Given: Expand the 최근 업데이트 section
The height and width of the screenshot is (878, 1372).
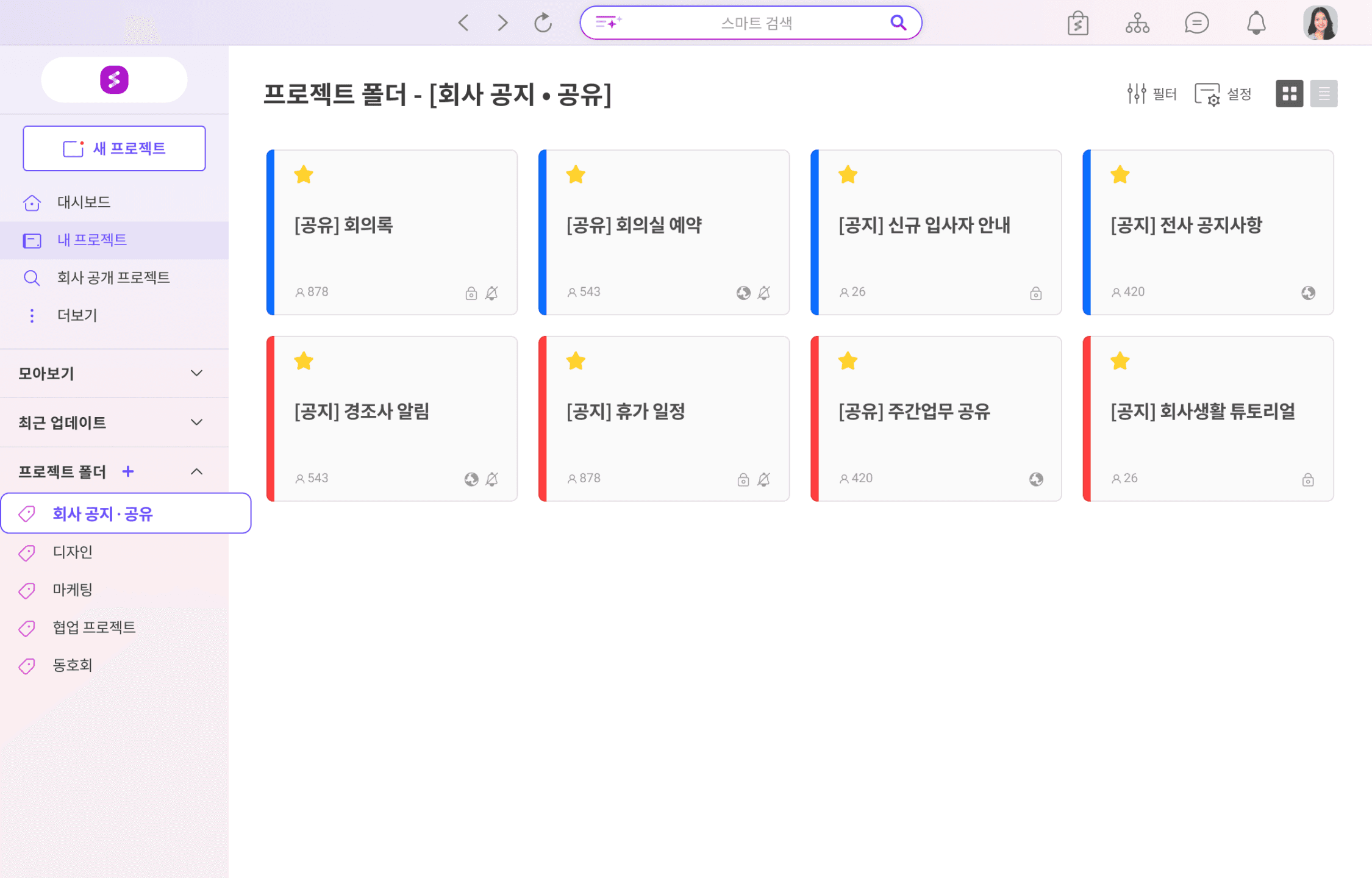Looking at the screenshot, I should pos(196,423).
